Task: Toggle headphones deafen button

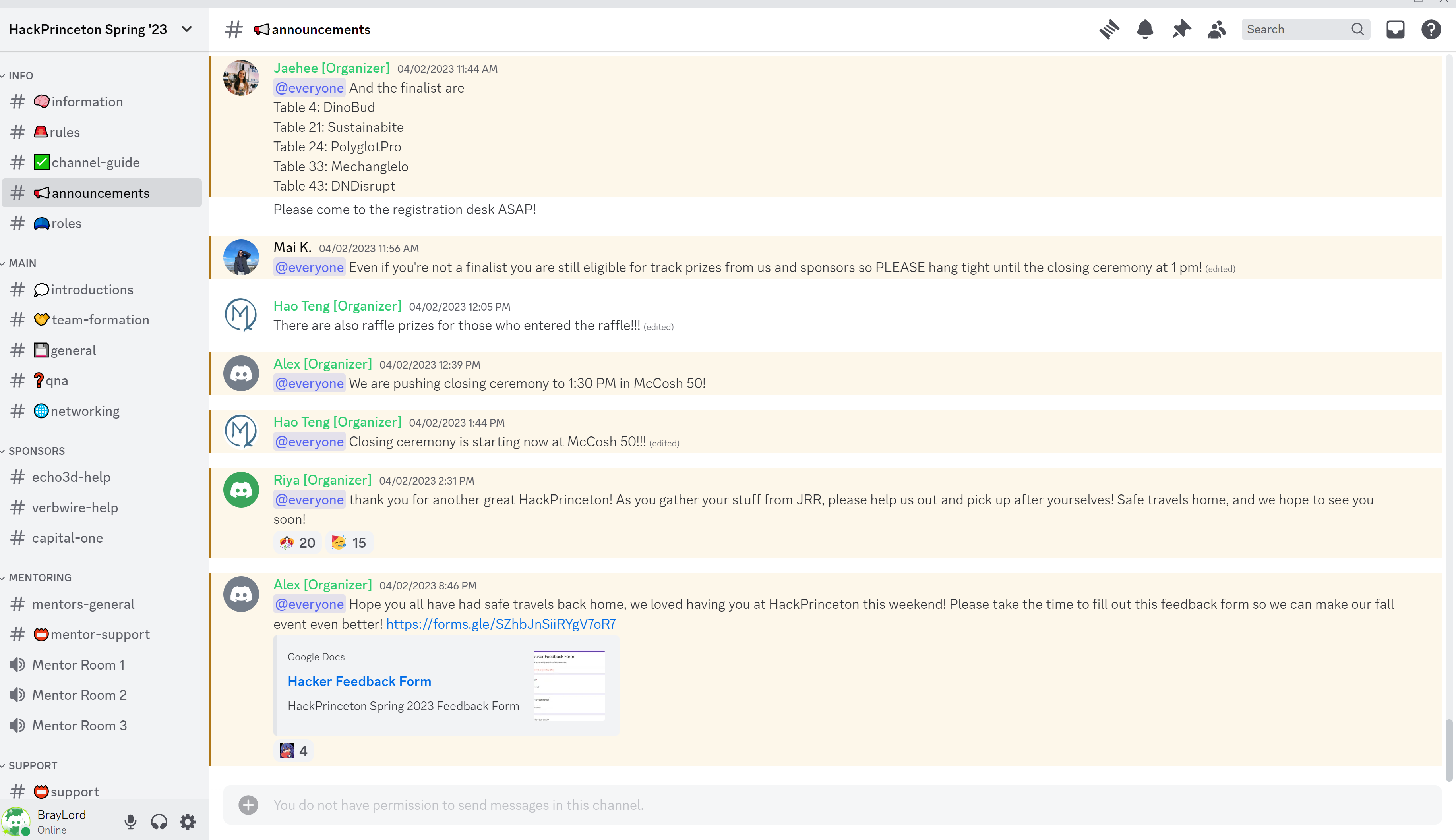Action: click(159, 822)
